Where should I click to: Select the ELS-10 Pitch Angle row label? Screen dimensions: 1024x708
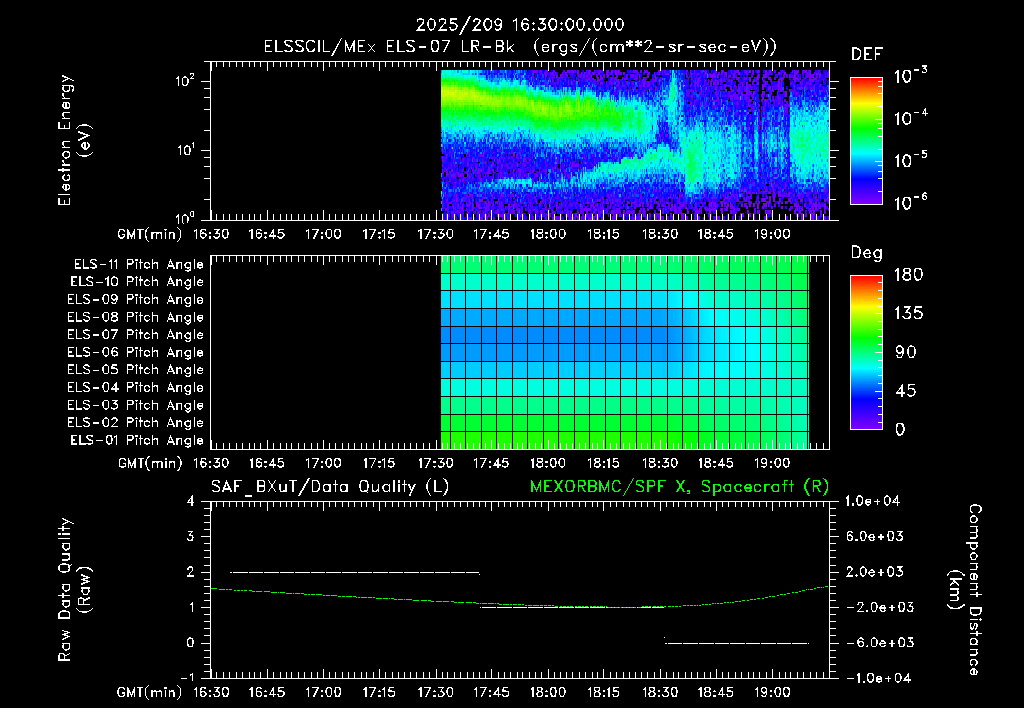coord(137,282)
